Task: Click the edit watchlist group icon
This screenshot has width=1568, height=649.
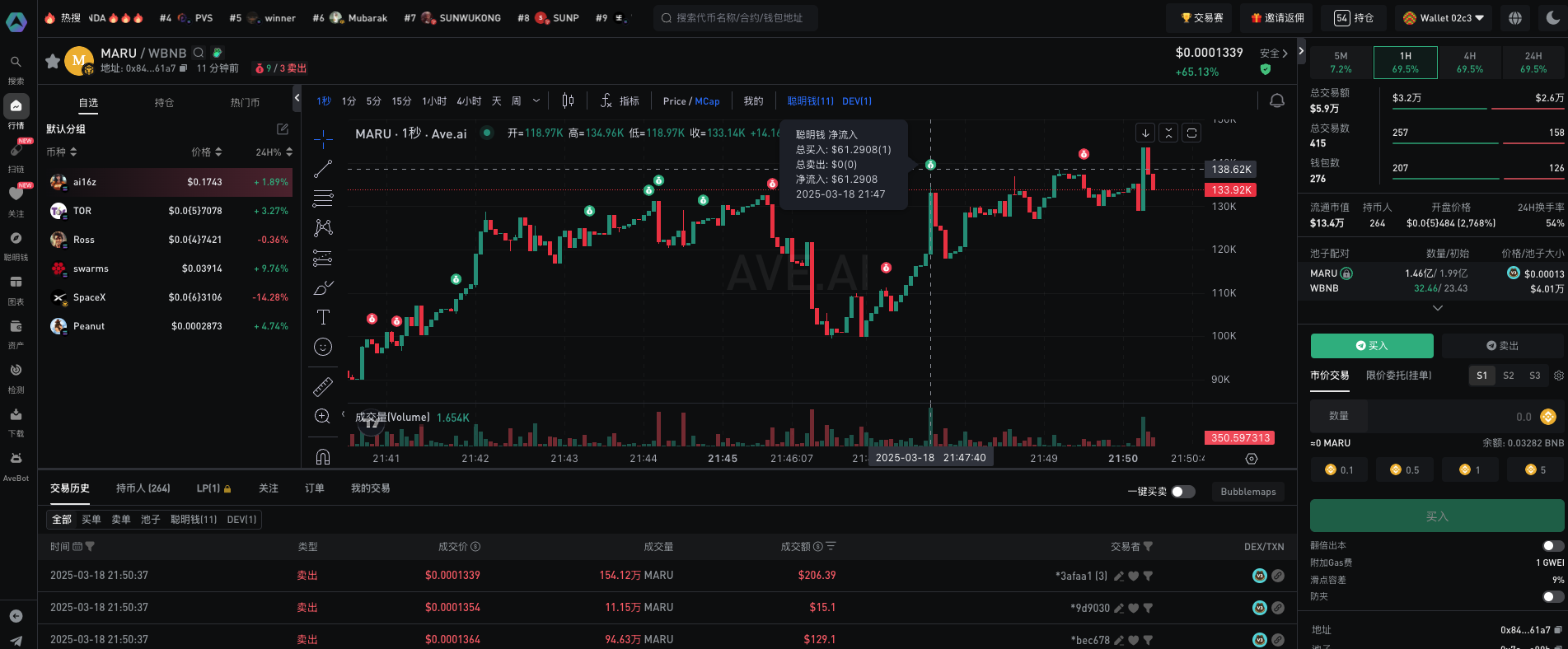Action: pos(283,129)
